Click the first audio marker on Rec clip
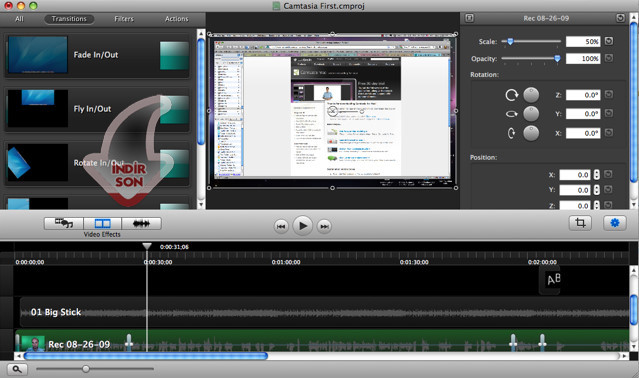Viewport: 639px width, 378px height. pos(129,342)
